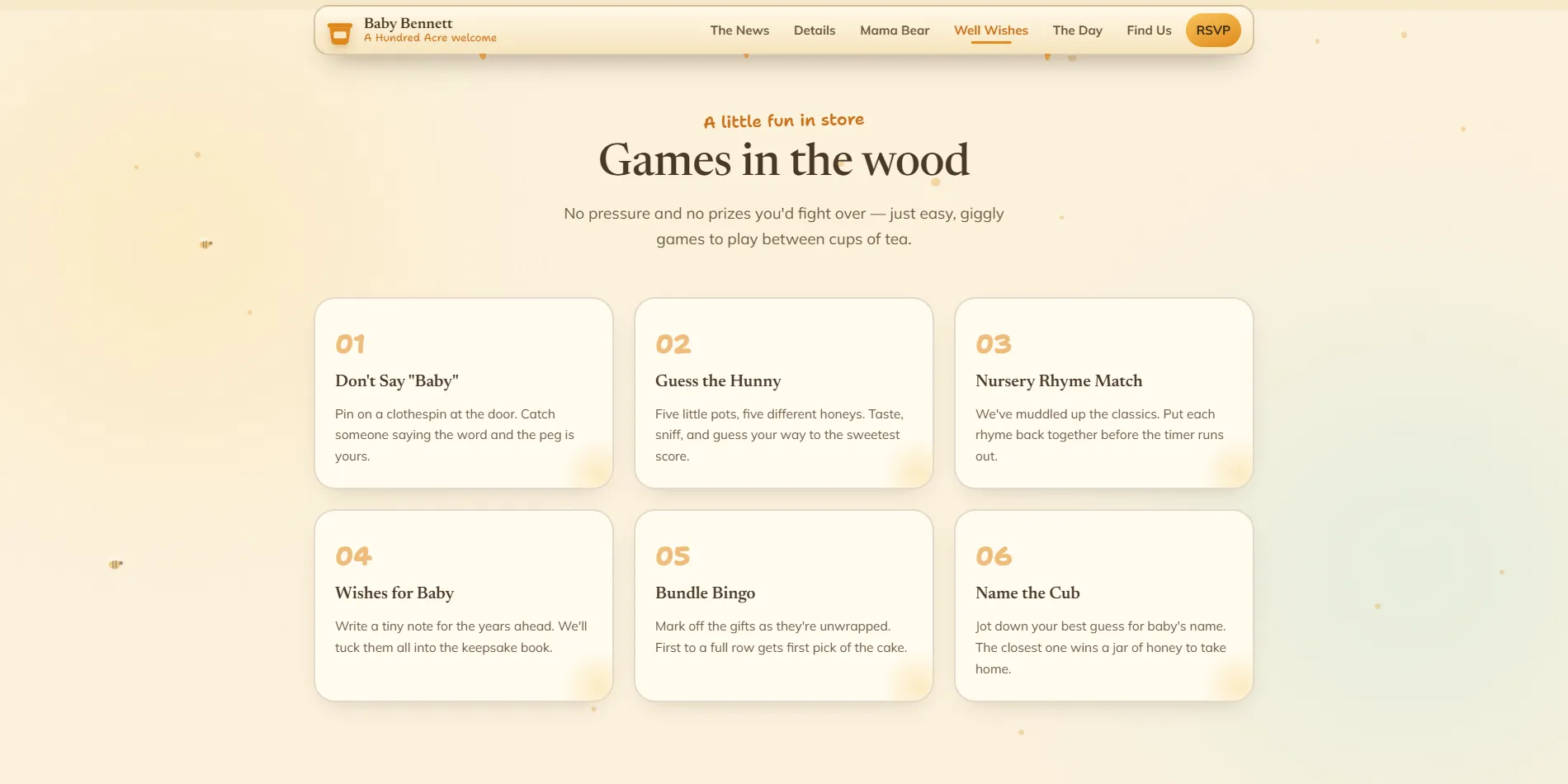Click the 'A little fun in store' tagline
The width and height of the screenshot is (1568, 784).
click(784, 120)
